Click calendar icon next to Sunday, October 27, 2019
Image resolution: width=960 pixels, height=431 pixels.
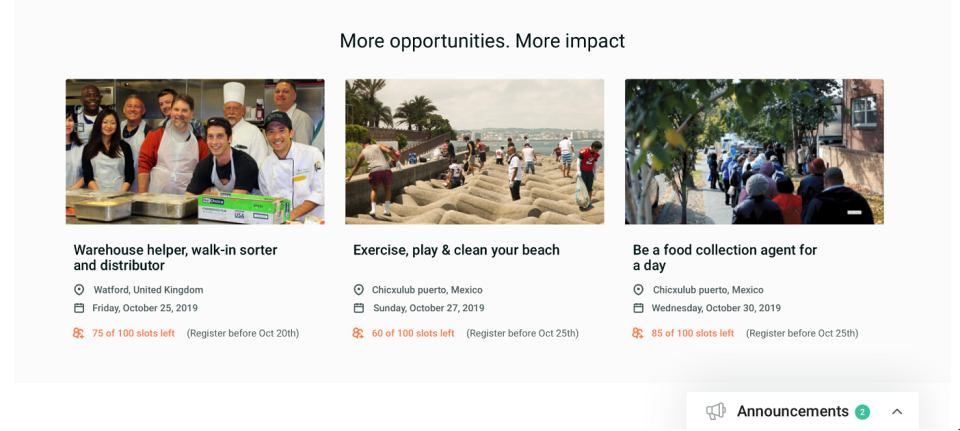point(359,308)
